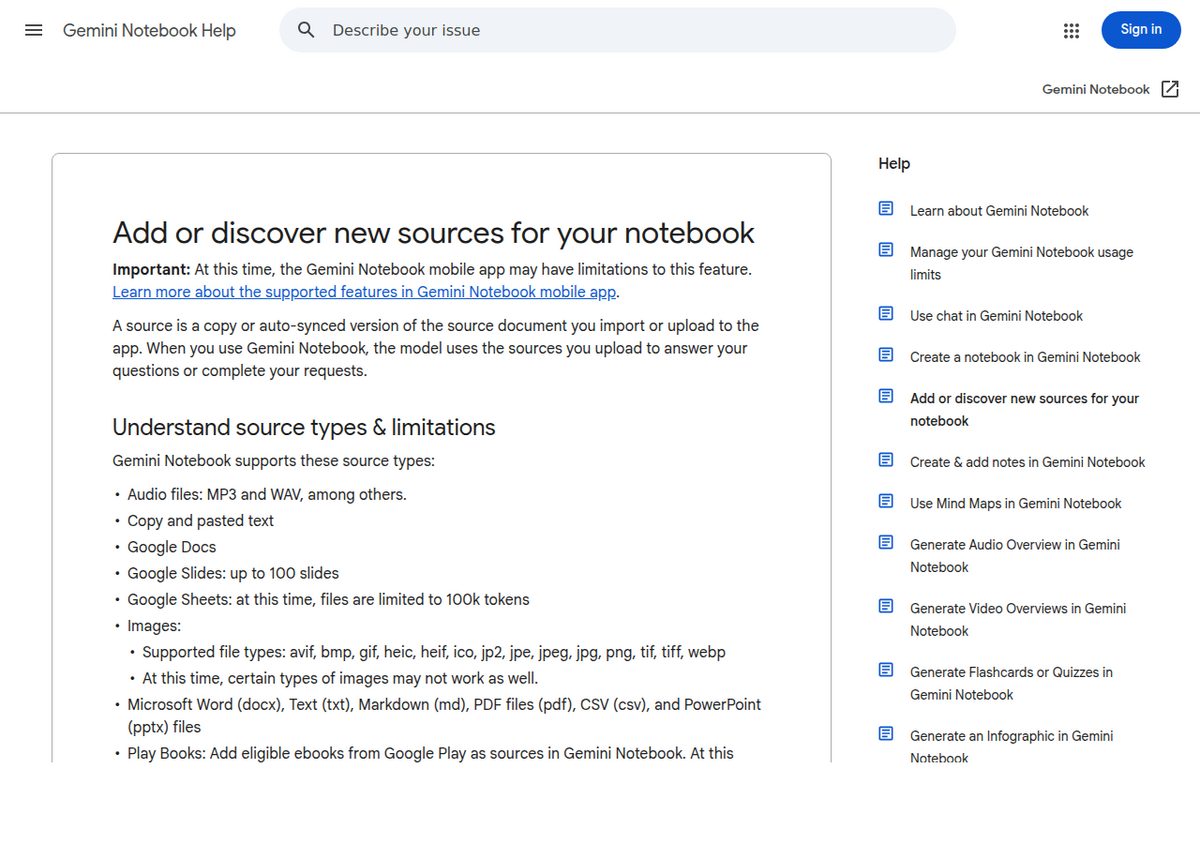The image size is (1200, 844).
Task: Click the Supported file types line
Action: [434, 652]
